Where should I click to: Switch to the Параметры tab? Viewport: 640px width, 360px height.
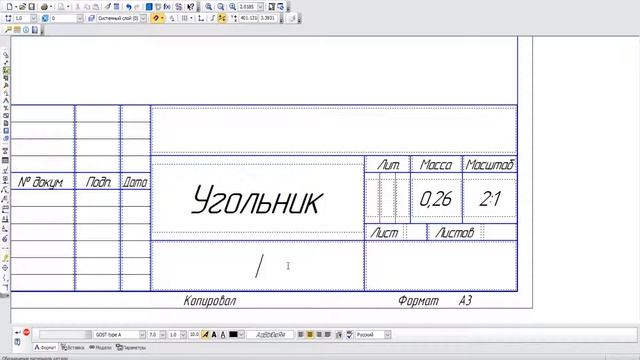[x=131, y=347]
